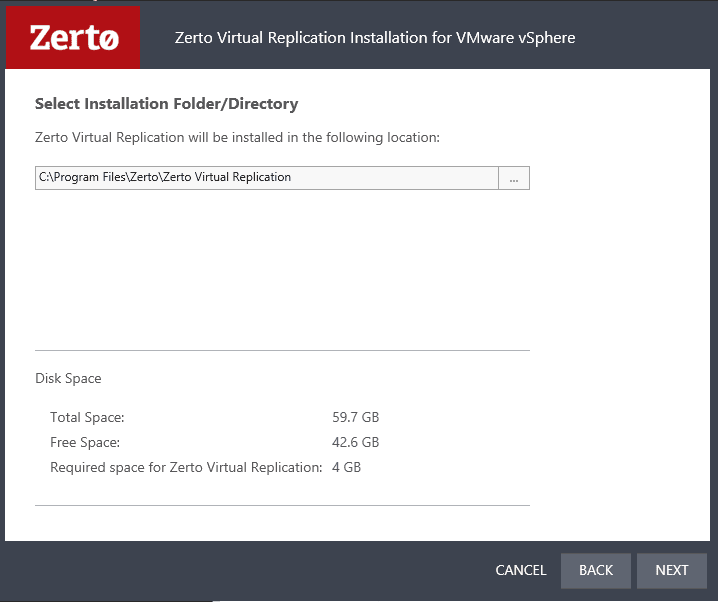
Task: Open the folder browse ellipsis button
Action: click(x=513, y=178)
